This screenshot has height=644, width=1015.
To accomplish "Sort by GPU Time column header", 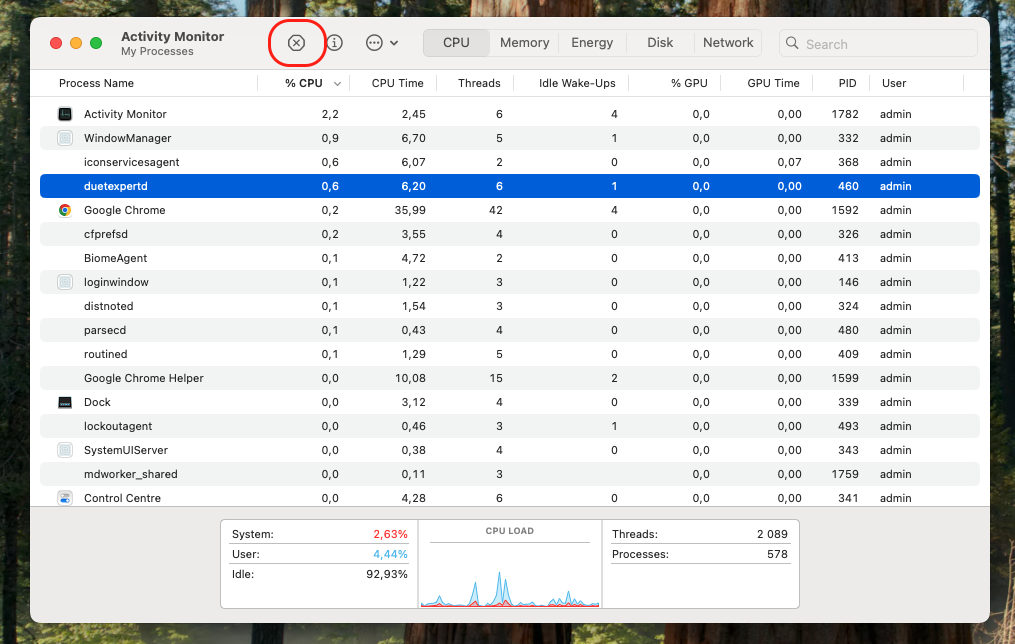I will (x=773, y=83).
